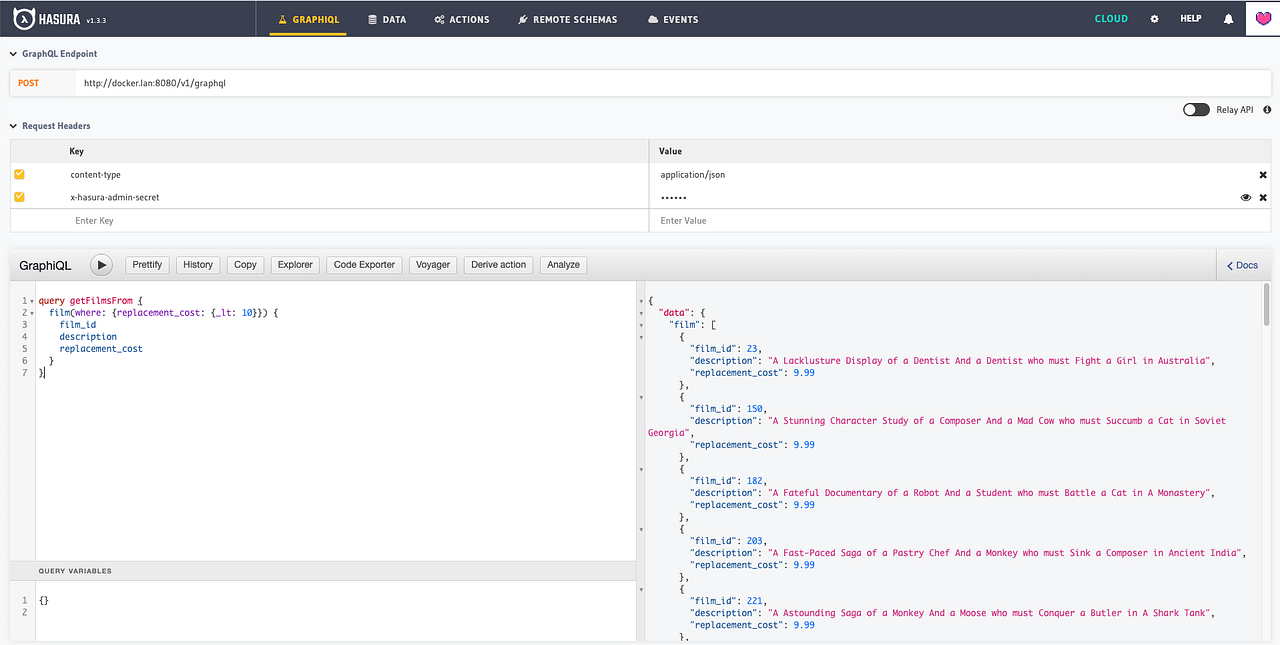Open the REMOTE SCHEMAS section
This screenshot has width=1280, height=645.
tap(567, 18)
